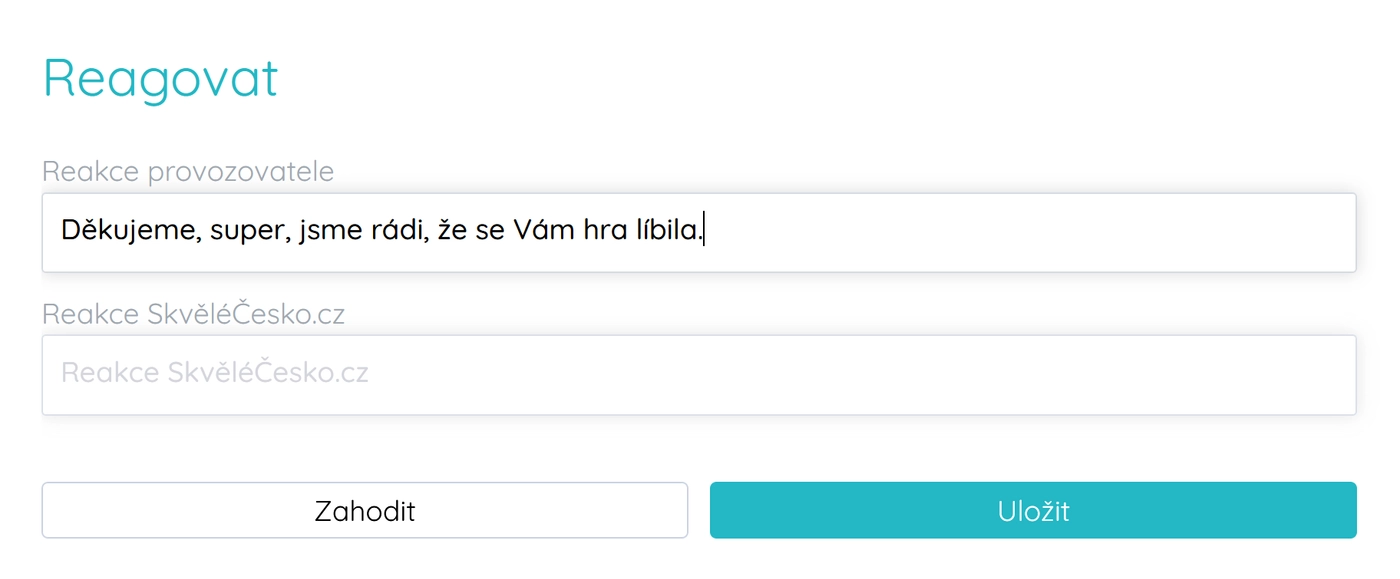This screenshot has height=579, width=1400.
Task: Select the Reakce provozovatele field label
Action: (188, 171)
